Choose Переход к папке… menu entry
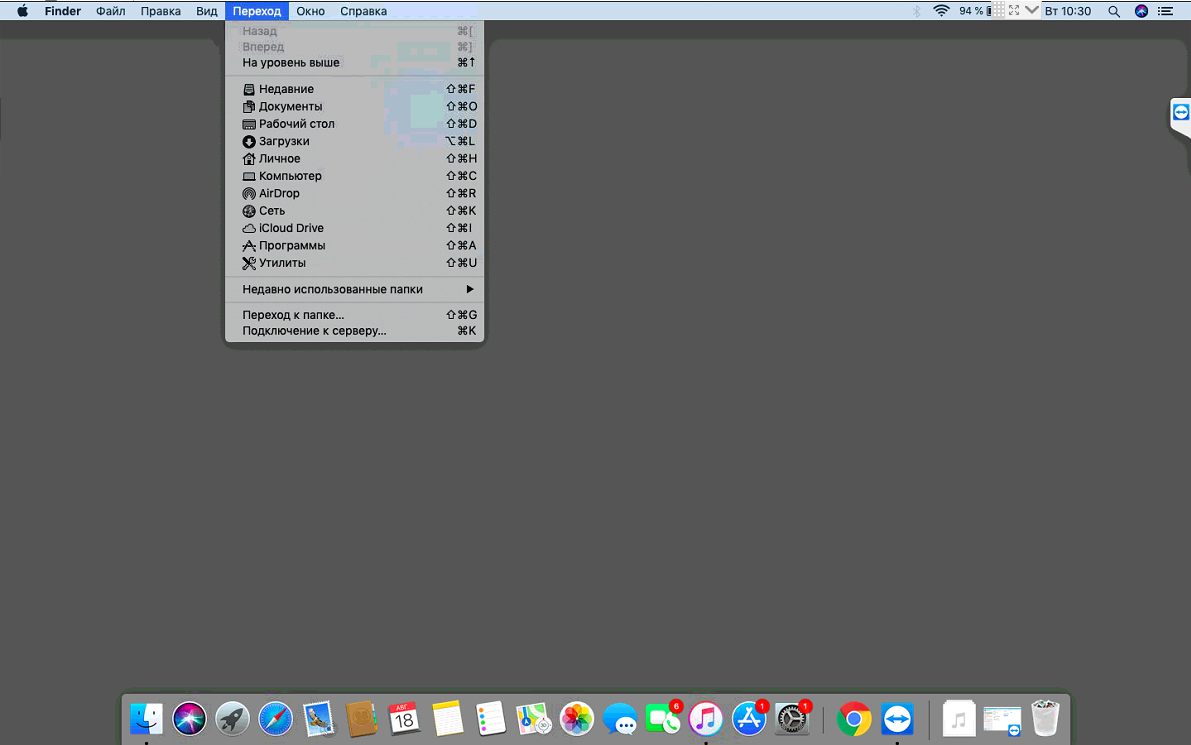Viewport: 1191px width, 745px height. 293,315
